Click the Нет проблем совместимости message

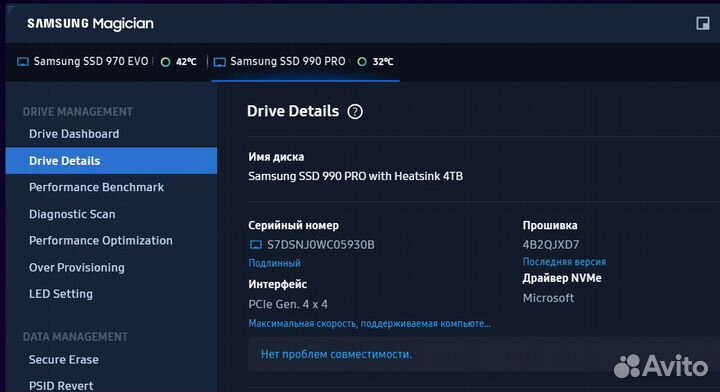336,354
